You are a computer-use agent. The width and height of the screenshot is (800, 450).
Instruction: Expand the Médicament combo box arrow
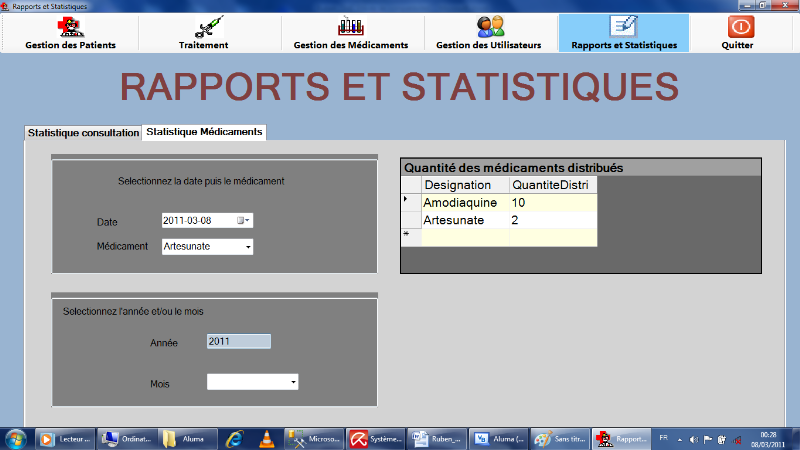(x=248, y=247)
